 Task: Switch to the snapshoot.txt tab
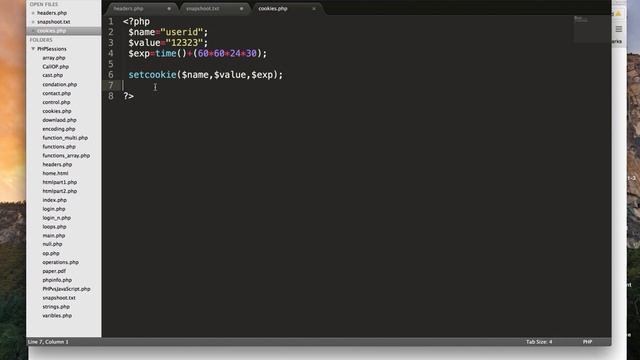coord(202,9)
